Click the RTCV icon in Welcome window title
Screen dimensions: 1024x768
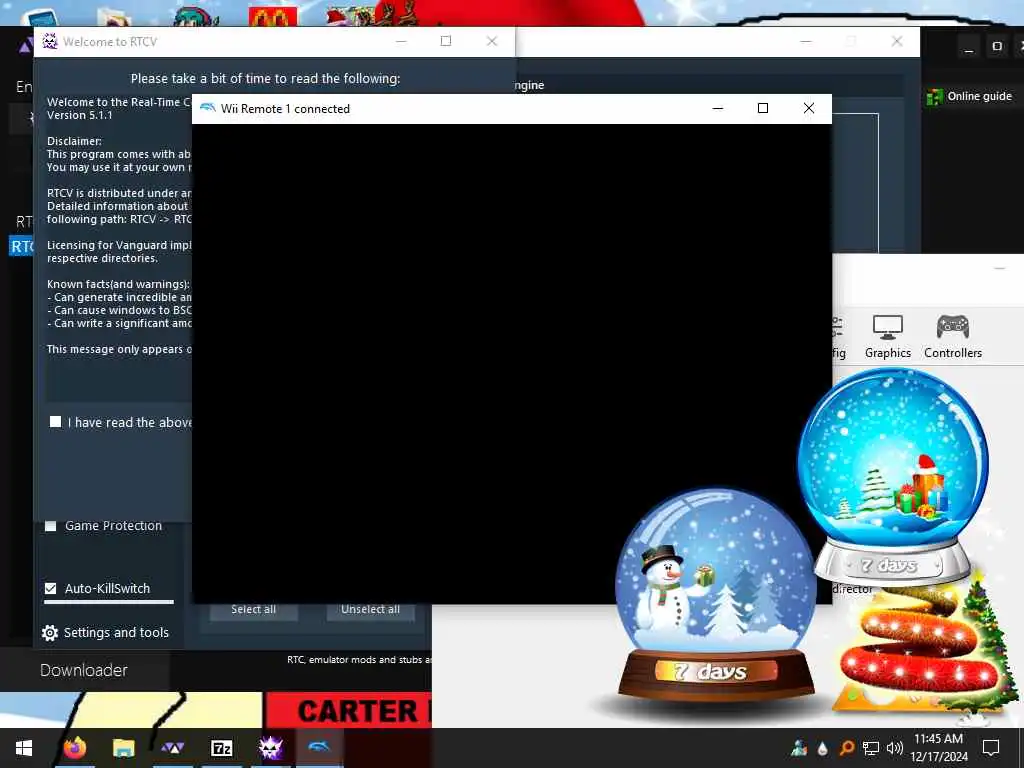[50, 41]
